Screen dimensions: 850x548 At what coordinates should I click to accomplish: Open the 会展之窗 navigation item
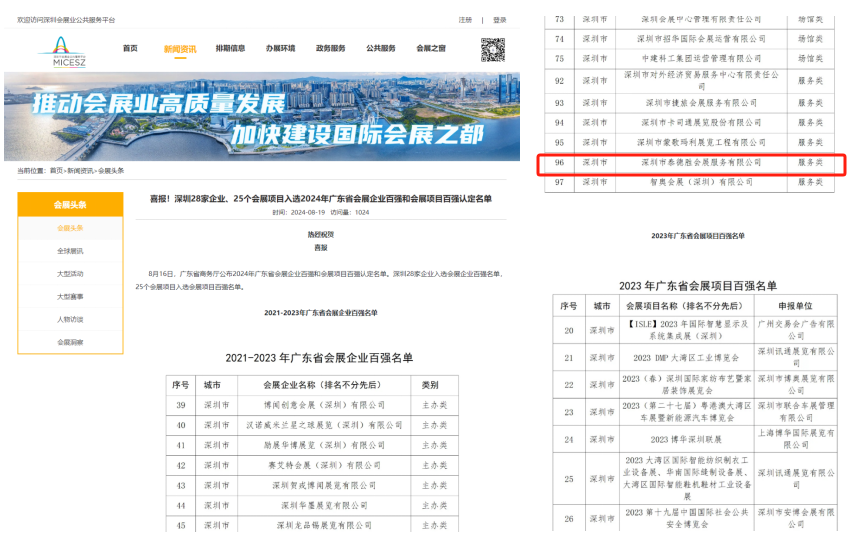coord(431,48)
